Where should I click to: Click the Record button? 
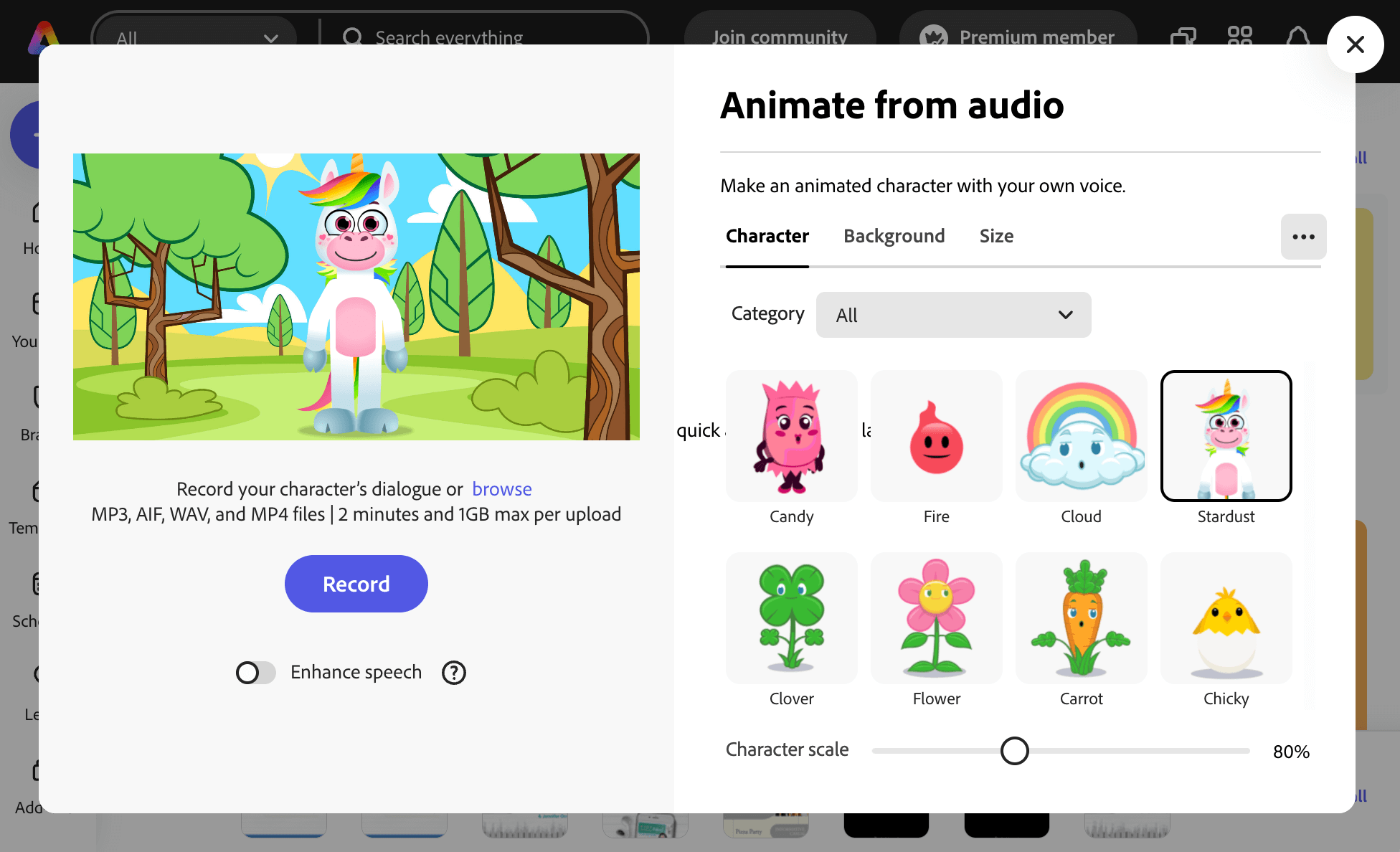coord(356,584)
